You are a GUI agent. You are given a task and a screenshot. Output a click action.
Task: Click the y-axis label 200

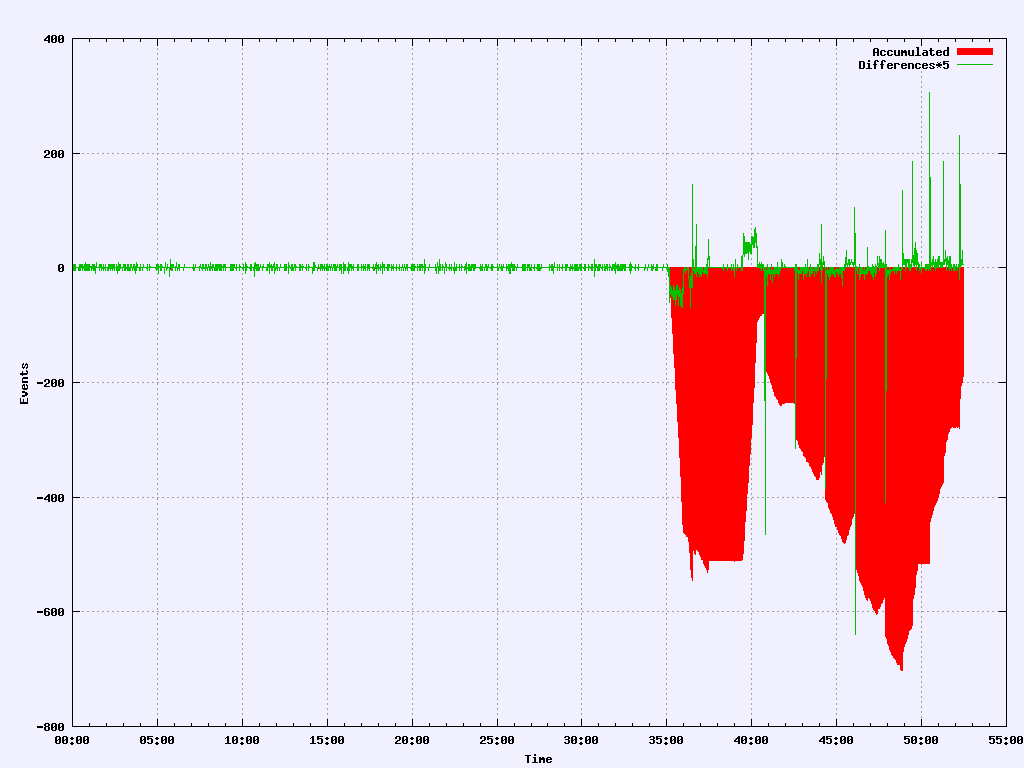coord(54,154)
